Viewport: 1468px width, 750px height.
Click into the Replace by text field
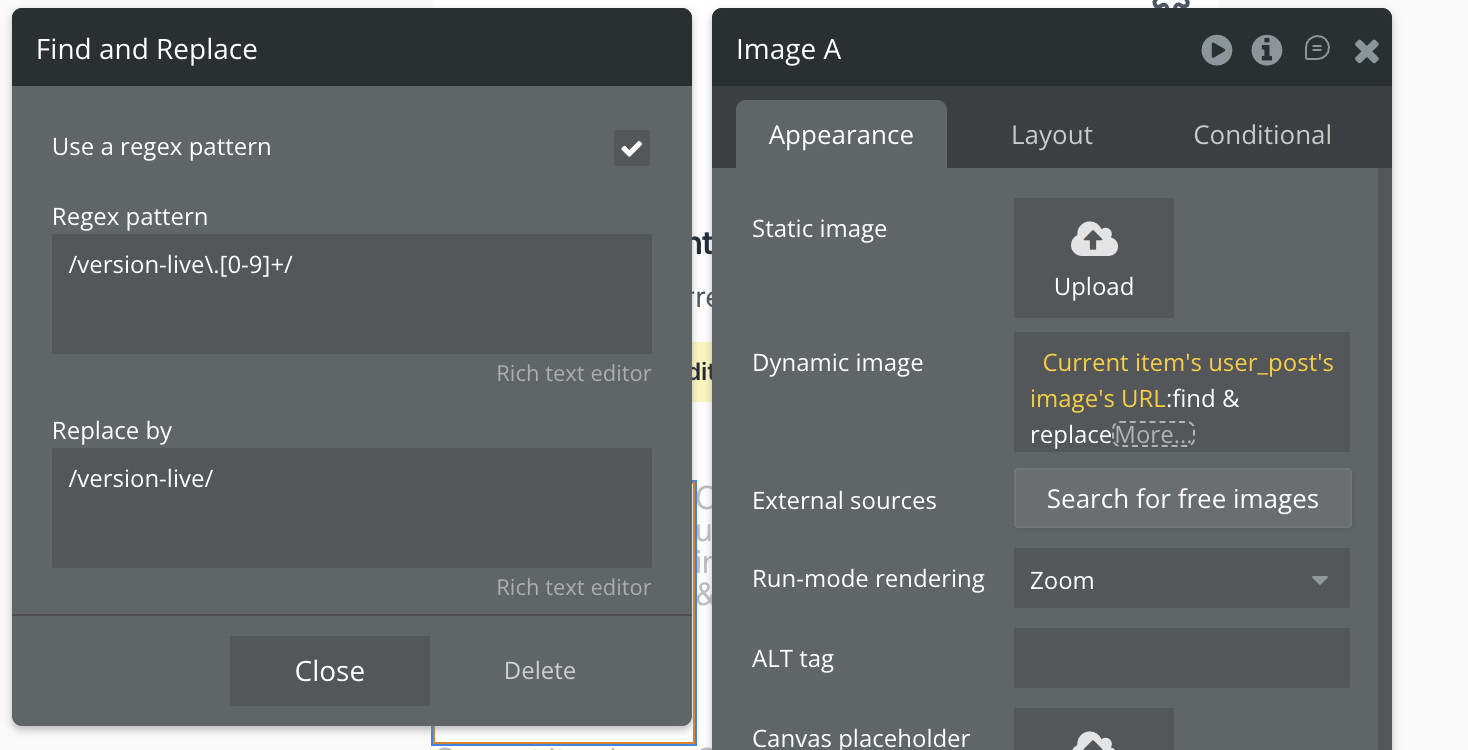[352, 508]
